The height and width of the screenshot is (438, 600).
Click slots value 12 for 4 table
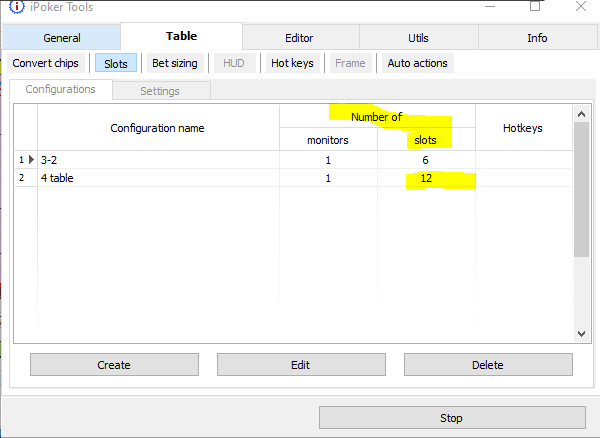[x=426, y=178]
